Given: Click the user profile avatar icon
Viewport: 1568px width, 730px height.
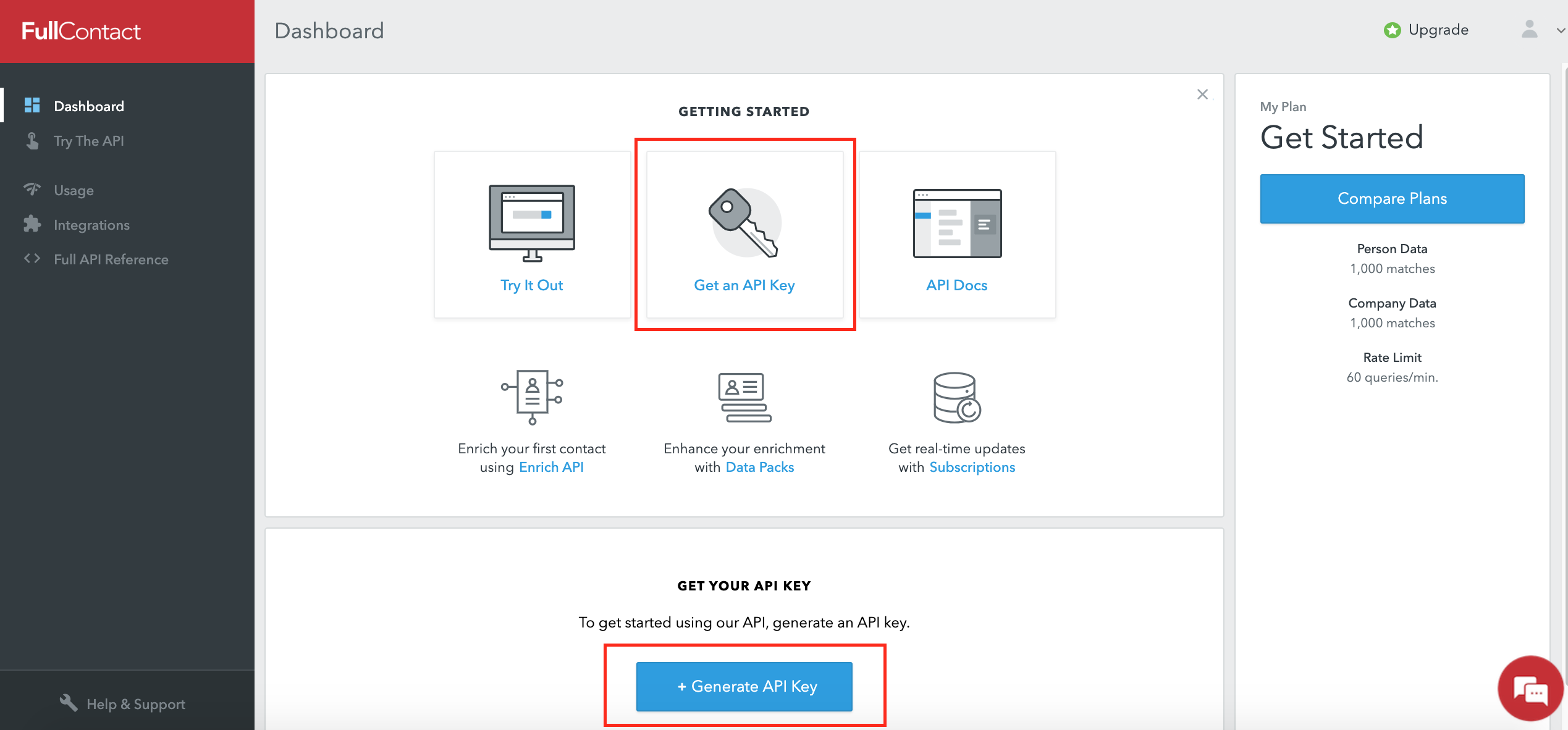Looking at the screenshot, I should pos(1529,30).
